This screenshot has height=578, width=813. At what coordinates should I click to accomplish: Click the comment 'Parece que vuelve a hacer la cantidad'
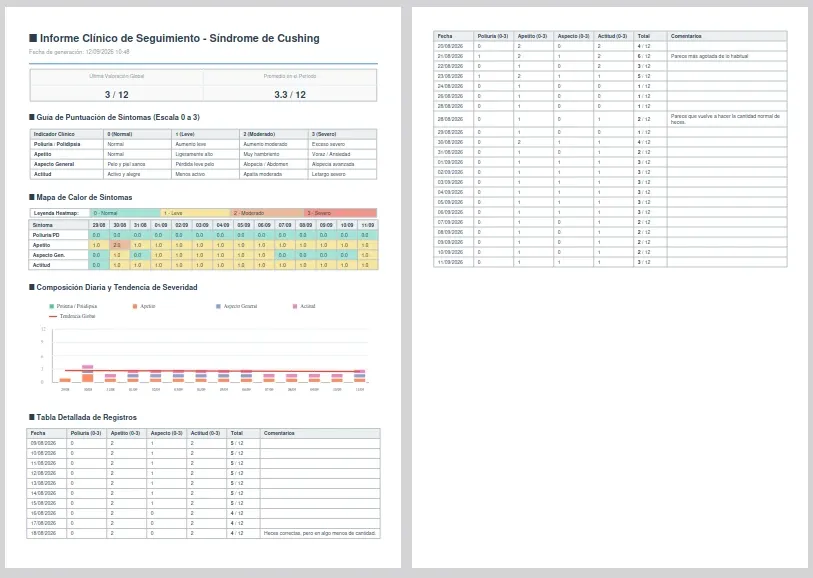tap(725, 119)
